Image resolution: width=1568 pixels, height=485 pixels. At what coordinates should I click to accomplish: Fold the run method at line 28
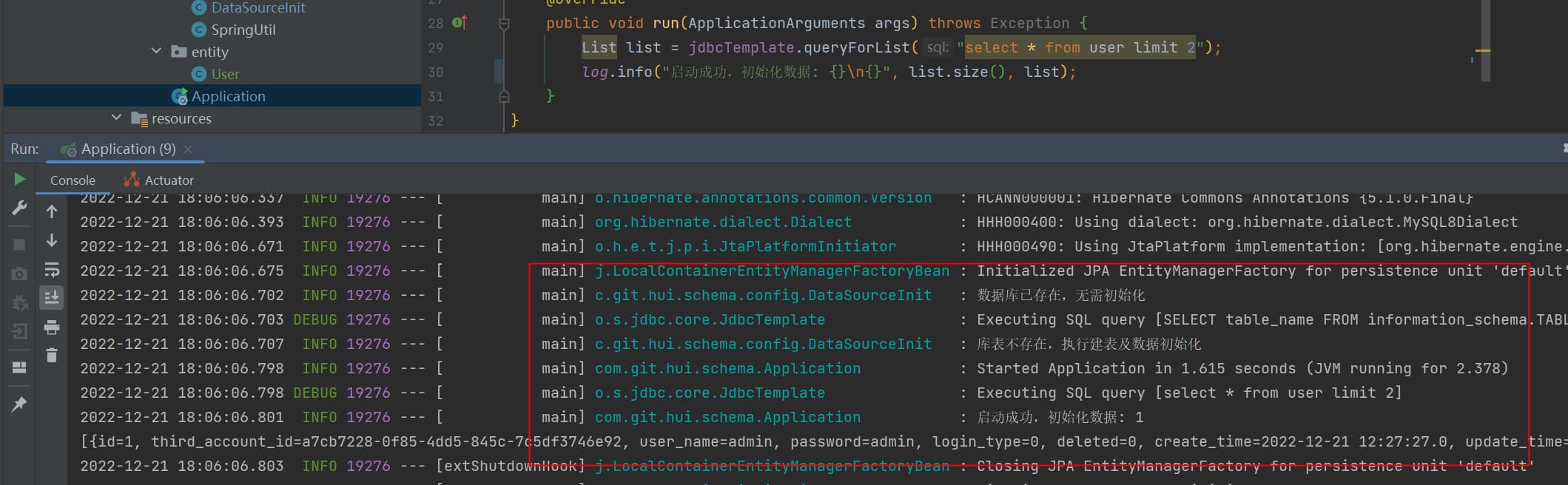504,24
